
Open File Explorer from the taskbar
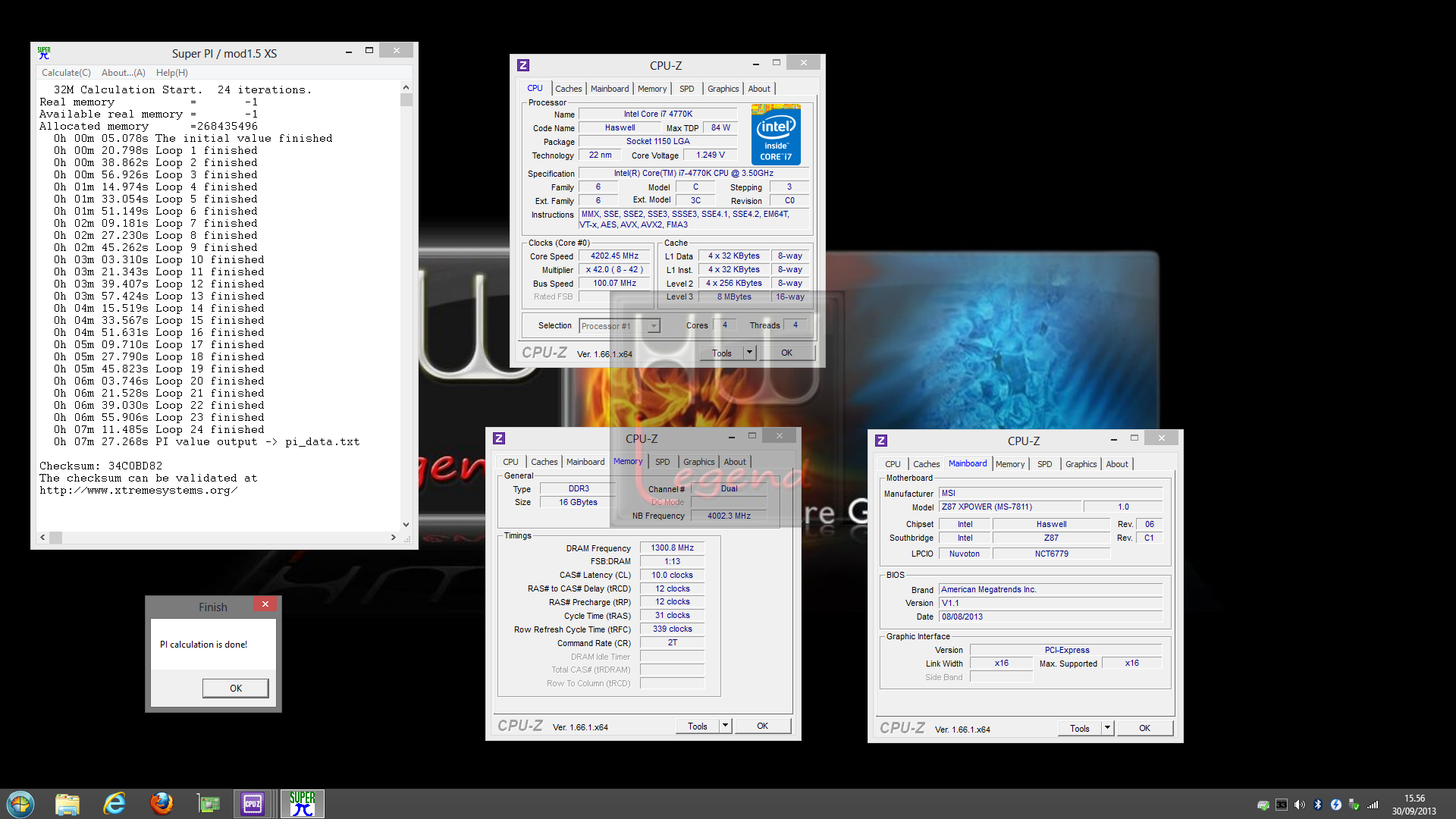pyautogui.click(x=67, y=804)
